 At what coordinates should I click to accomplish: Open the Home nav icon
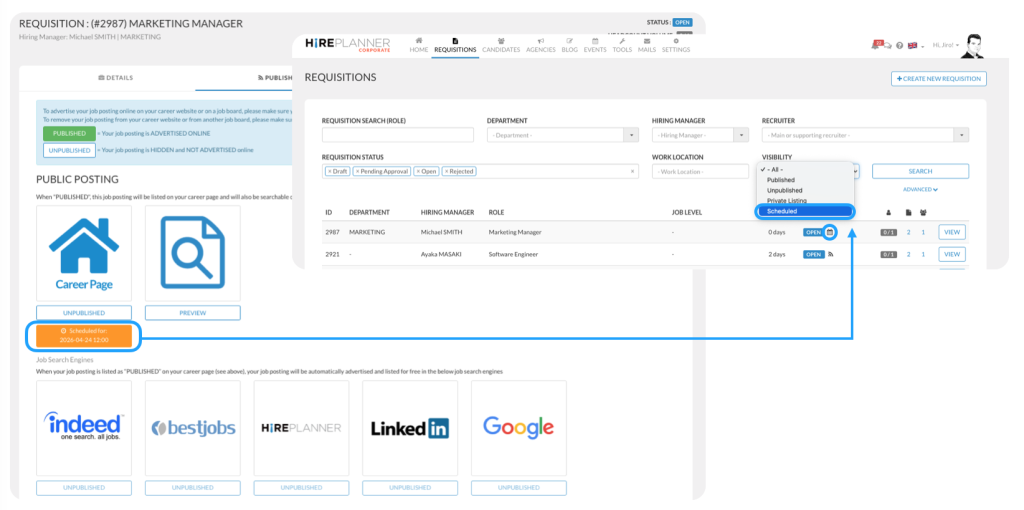(418, 44)
